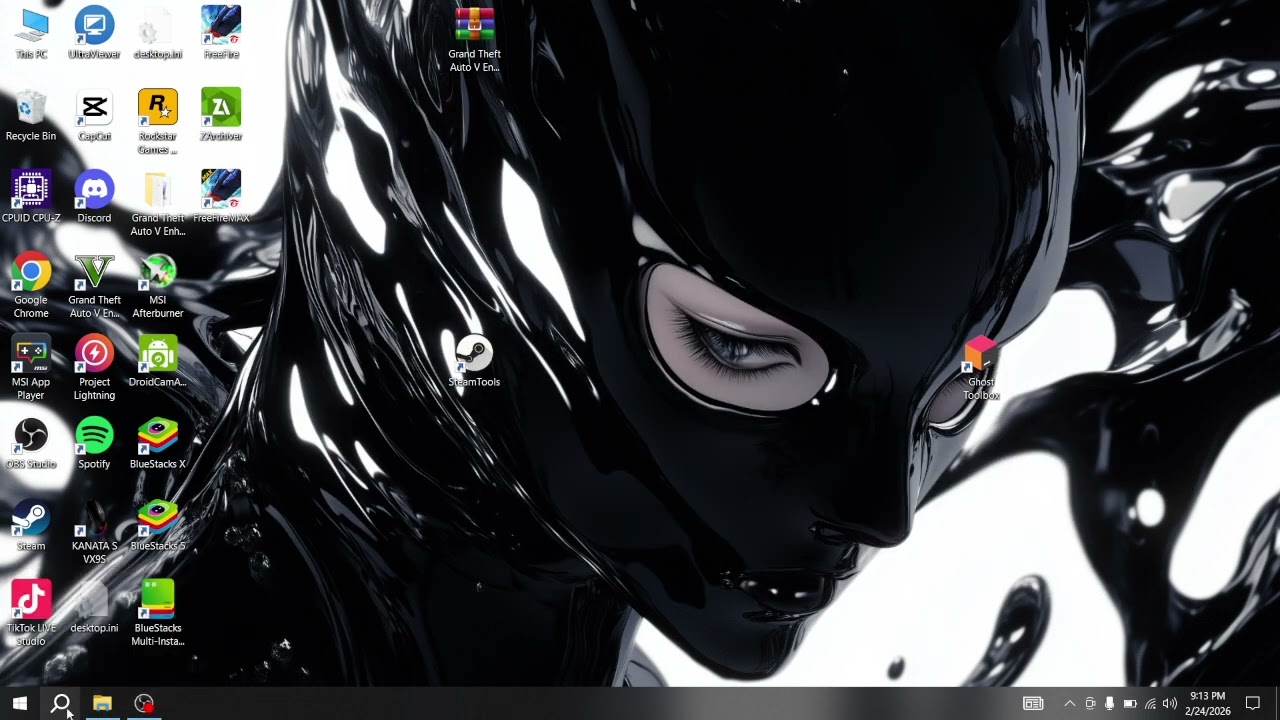Check battery status in the tray
Image resolution: width=1280 pixels, height=720 pixels.
tap(1130, 703)
